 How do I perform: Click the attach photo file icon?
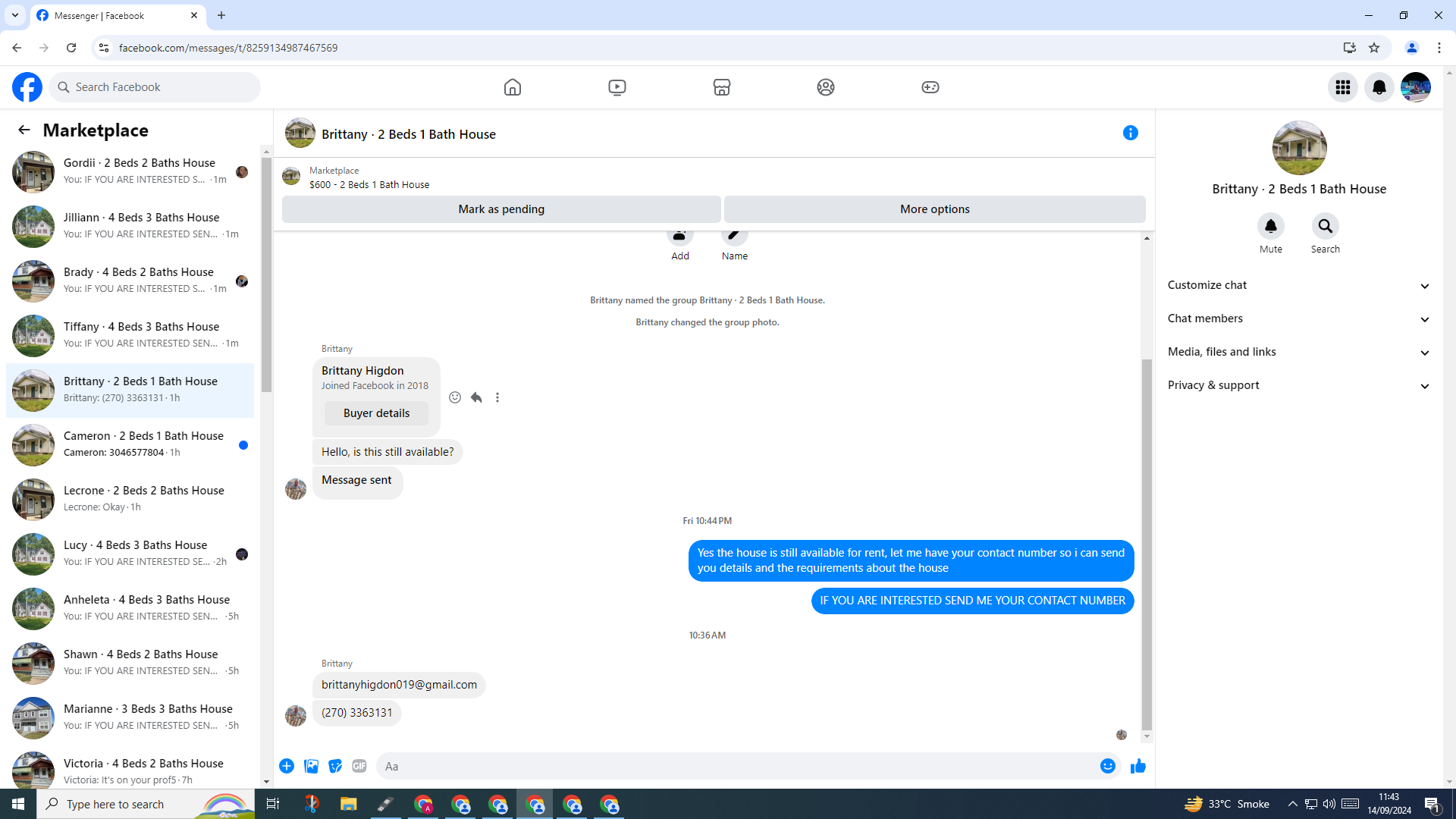311,767
